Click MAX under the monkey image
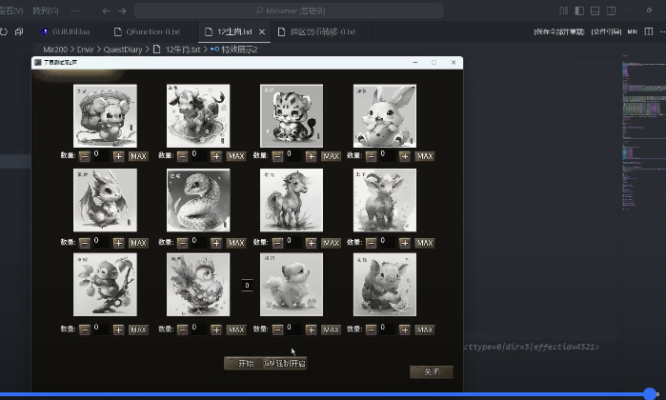The width and height of the screenshot is (666, 400). 138,329
